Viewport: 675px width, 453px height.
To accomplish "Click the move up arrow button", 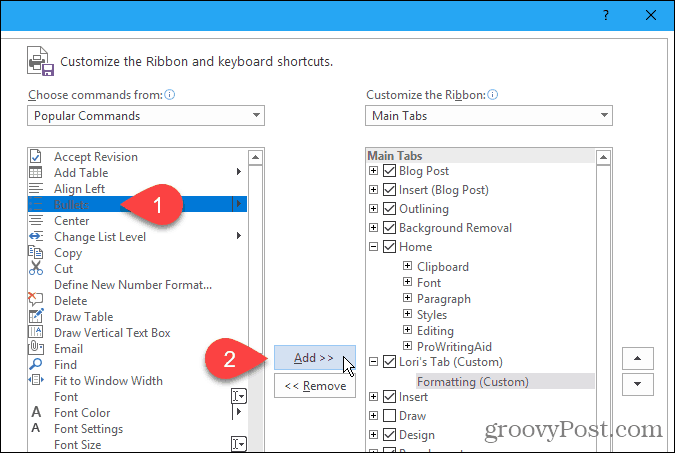I will pyautogui.click(x=638, y=358).
